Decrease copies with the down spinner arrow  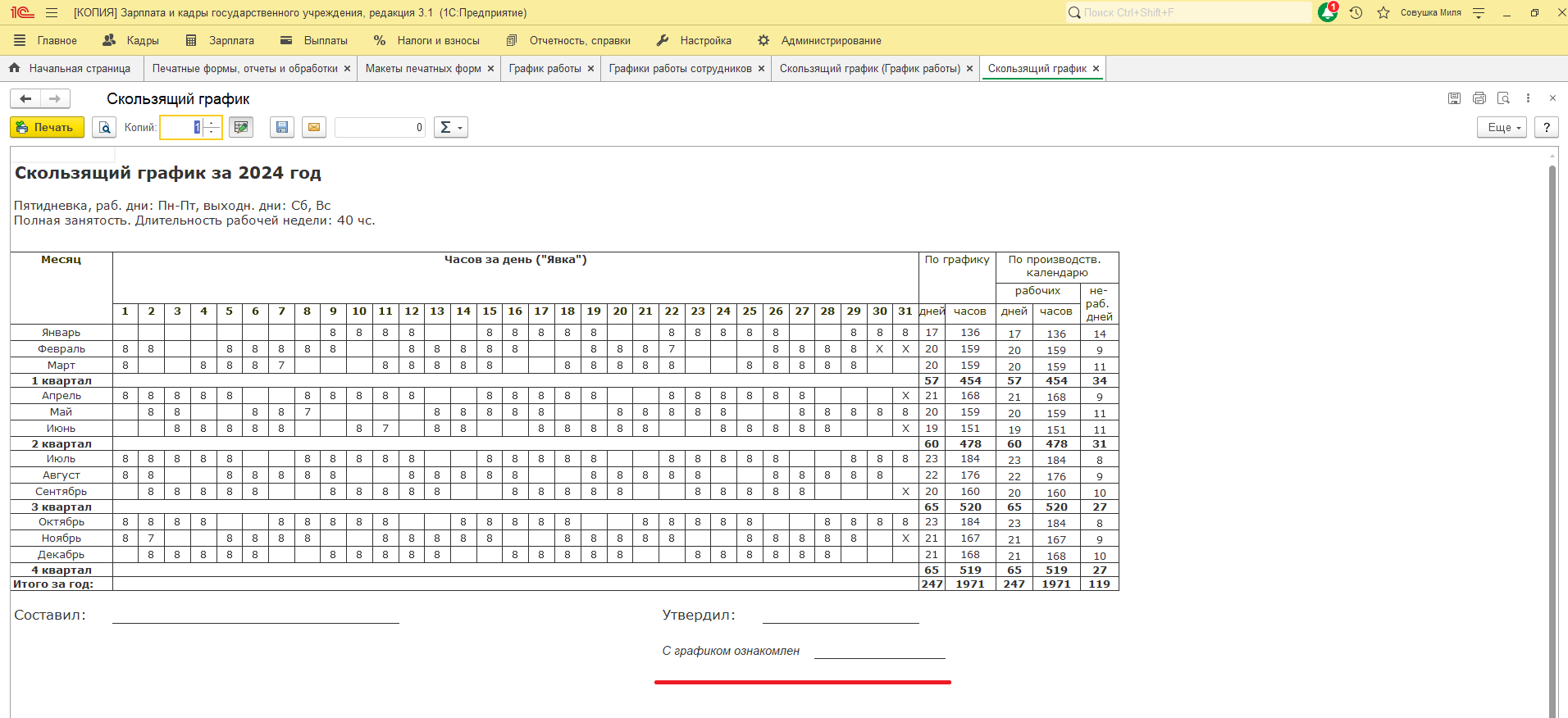pos(212,132)
